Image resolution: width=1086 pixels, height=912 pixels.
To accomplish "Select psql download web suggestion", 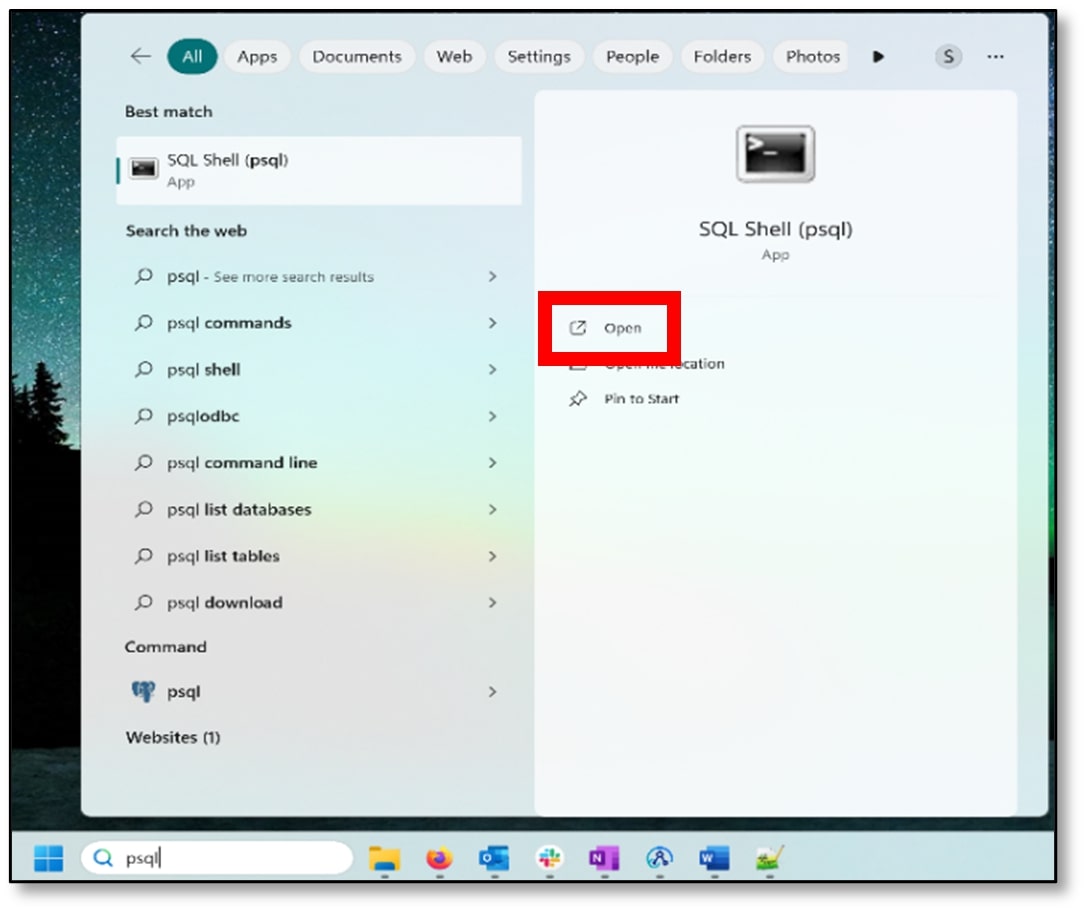I will (224, 602).
